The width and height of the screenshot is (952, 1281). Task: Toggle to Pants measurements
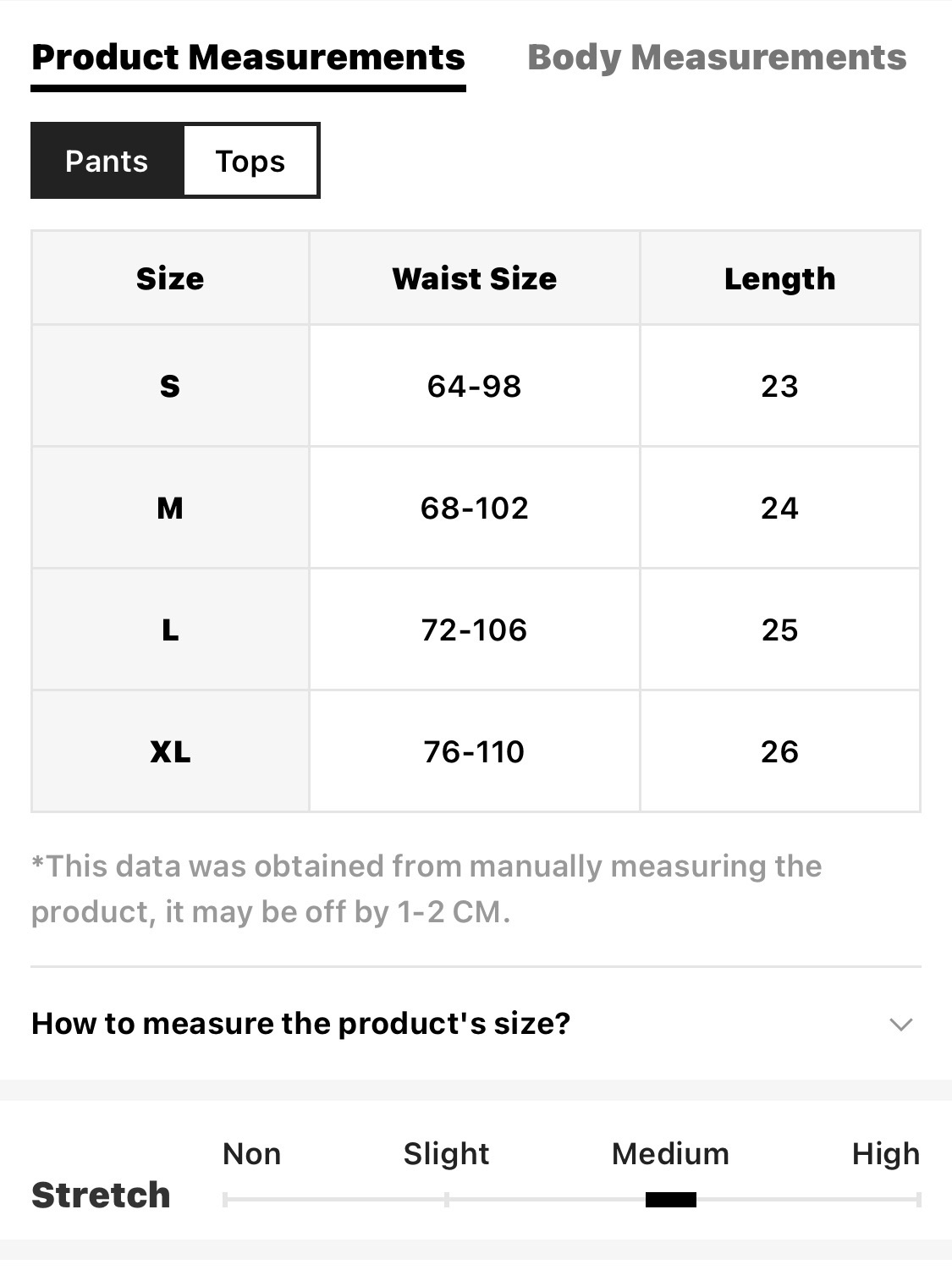click(x=107, y=161)
